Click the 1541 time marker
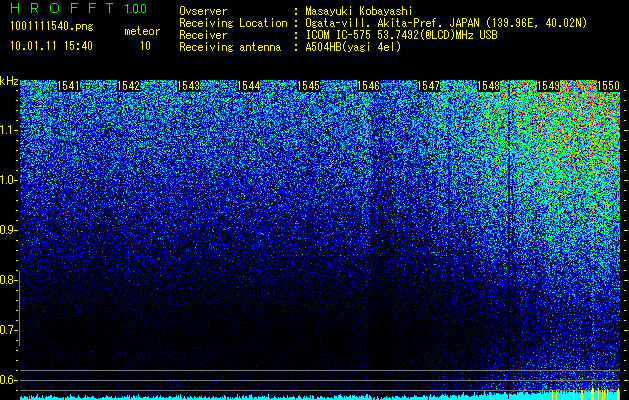629x400 pixels. (69, 86)
